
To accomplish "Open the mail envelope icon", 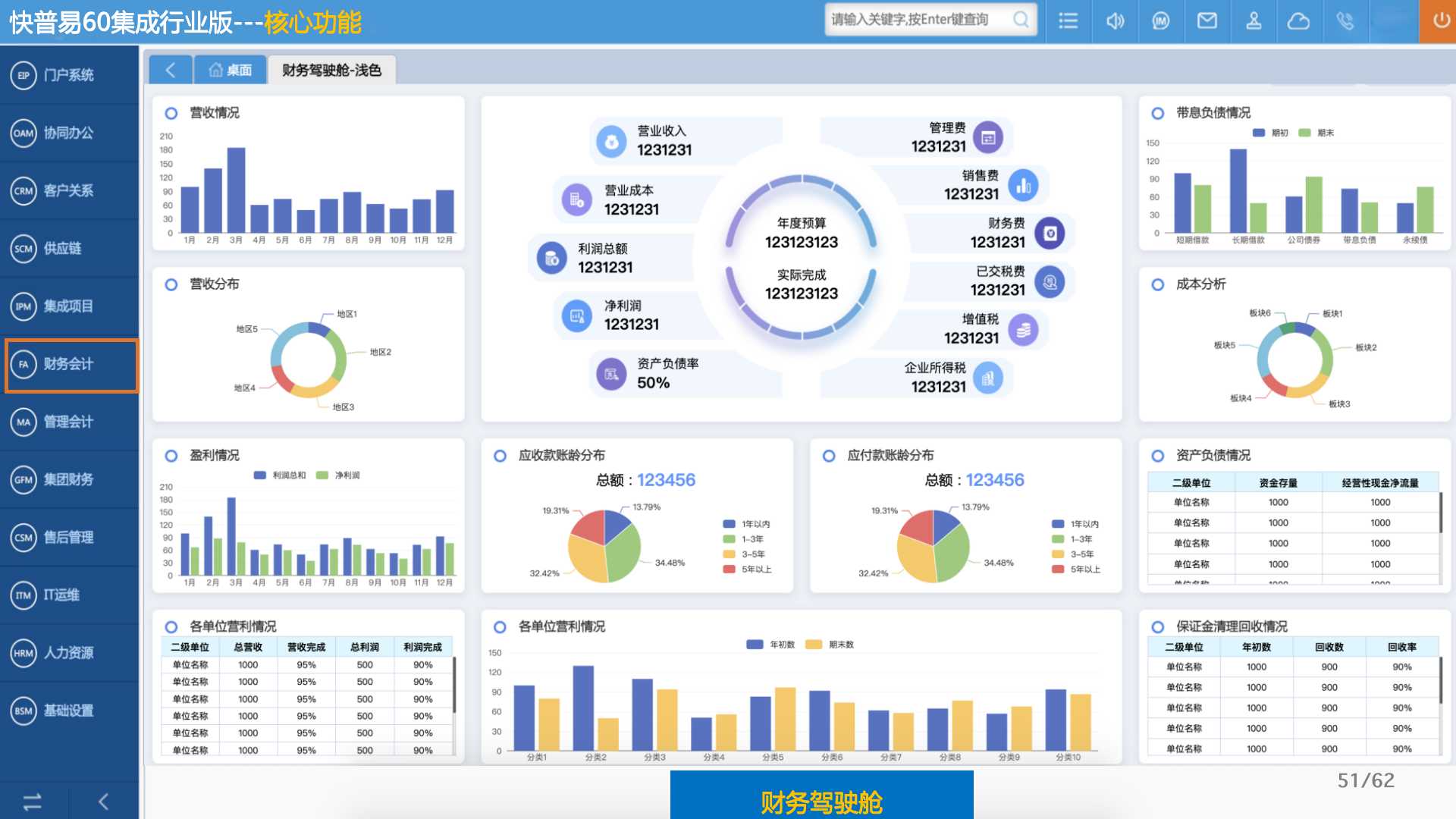I will pos(1207,20).
